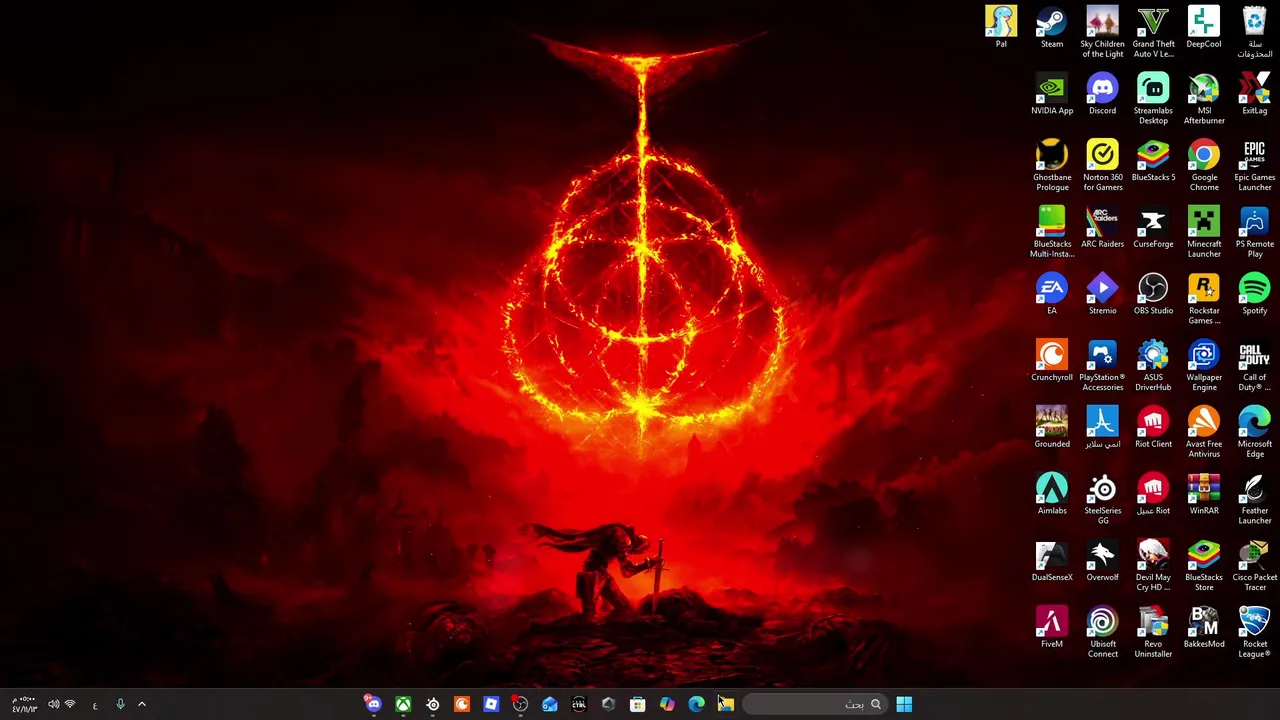Open Crunchyroll desktop icon
The width and height of the screenshot is (1280, 720).
[1052, 362]
